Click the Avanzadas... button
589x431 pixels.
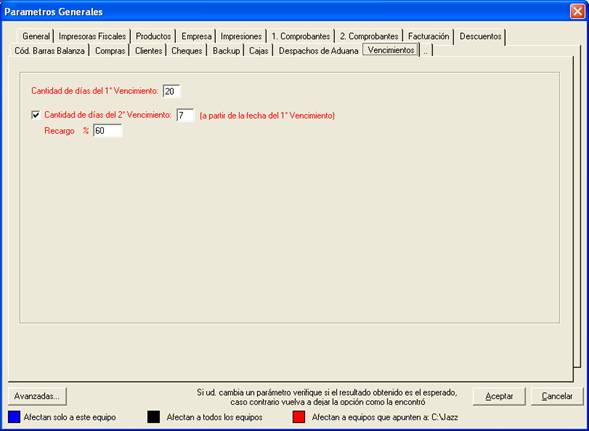[37, 396]
